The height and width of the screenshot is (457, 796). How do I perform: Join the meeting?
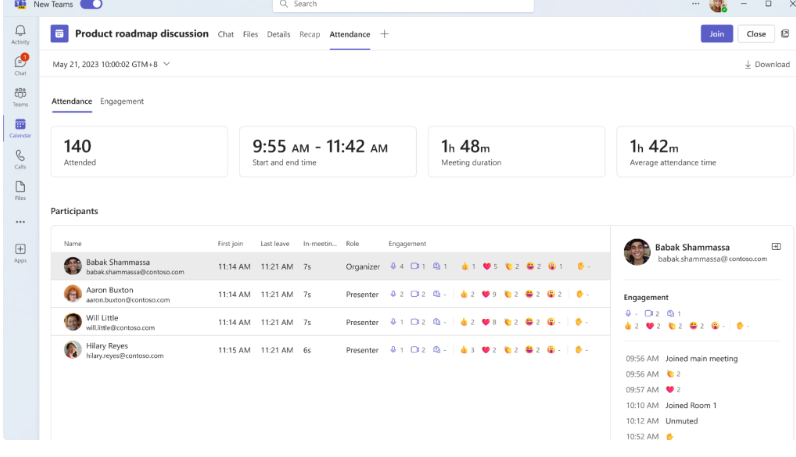point(717,34)
